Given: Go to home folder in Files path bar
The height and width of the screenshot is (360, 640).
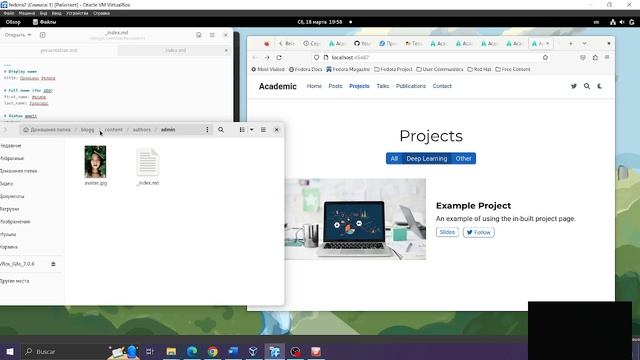Looking at the screenshot, I should pos(47,130).
